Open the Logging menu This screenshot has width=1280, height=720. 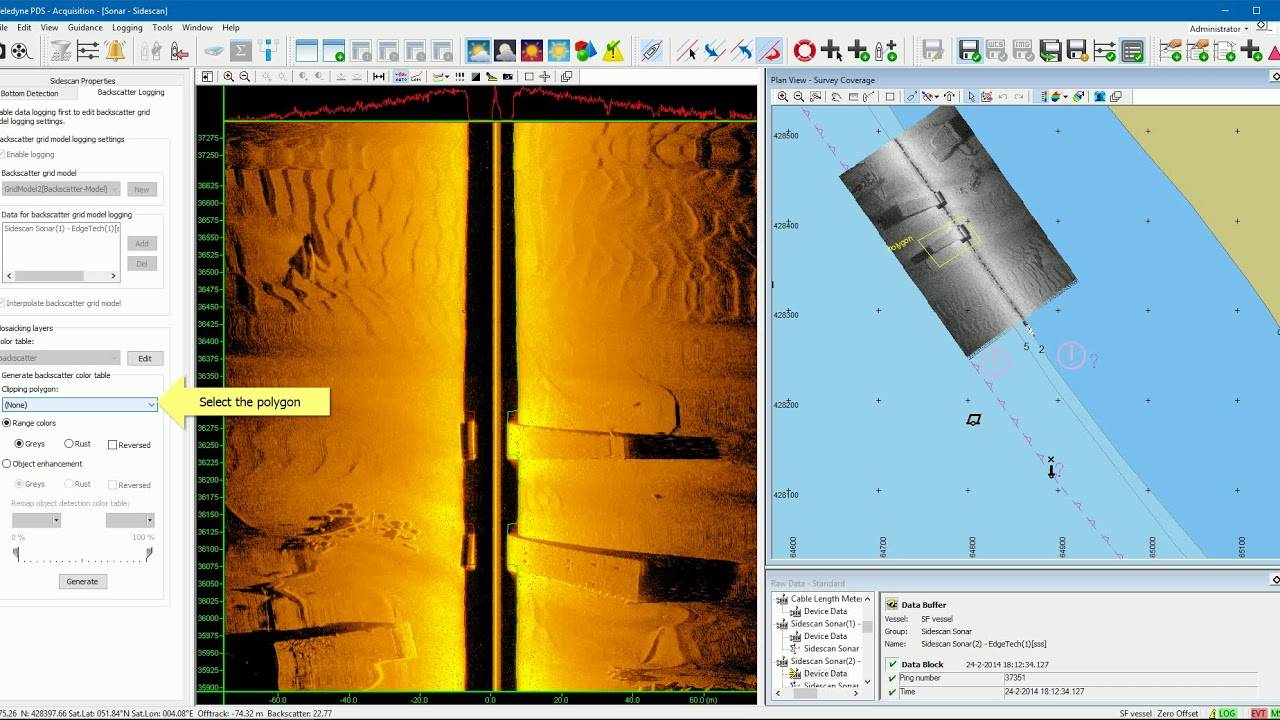pyautogui.click(x=127, y=28)
